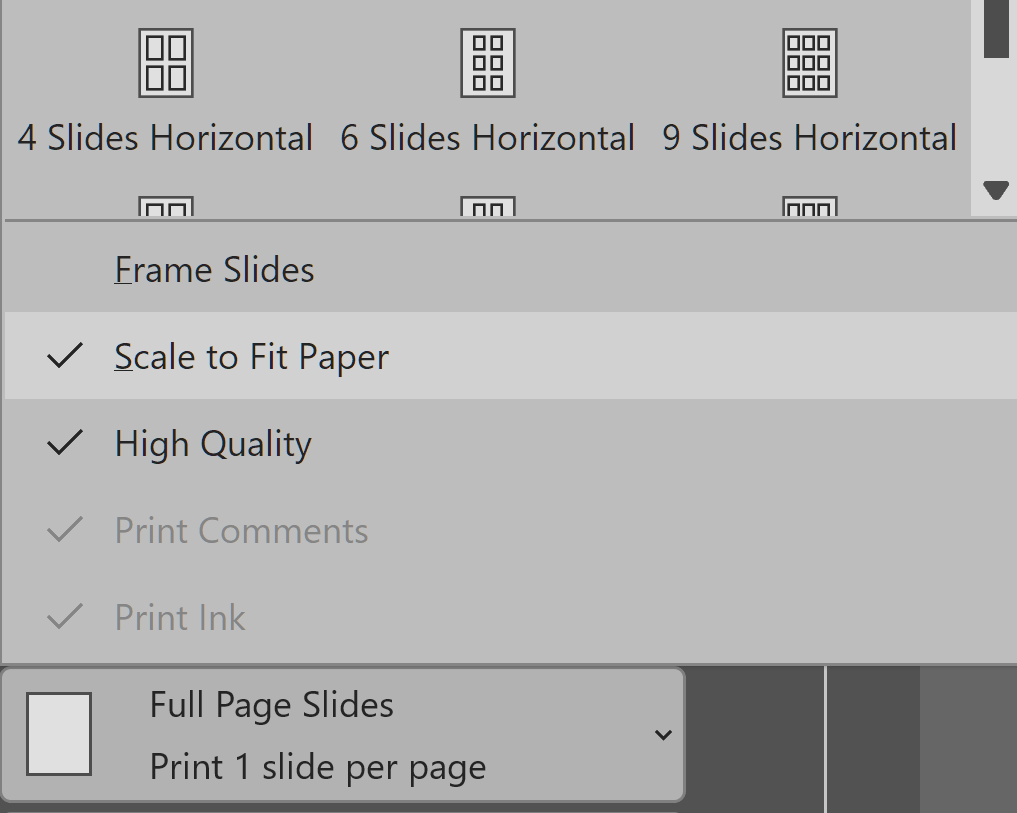Image resolution: width=1017 pixels, height=813 pixels.
Task: Expand the Full Page Slides dropdown chevron
Action: click(x=662, y=735)
